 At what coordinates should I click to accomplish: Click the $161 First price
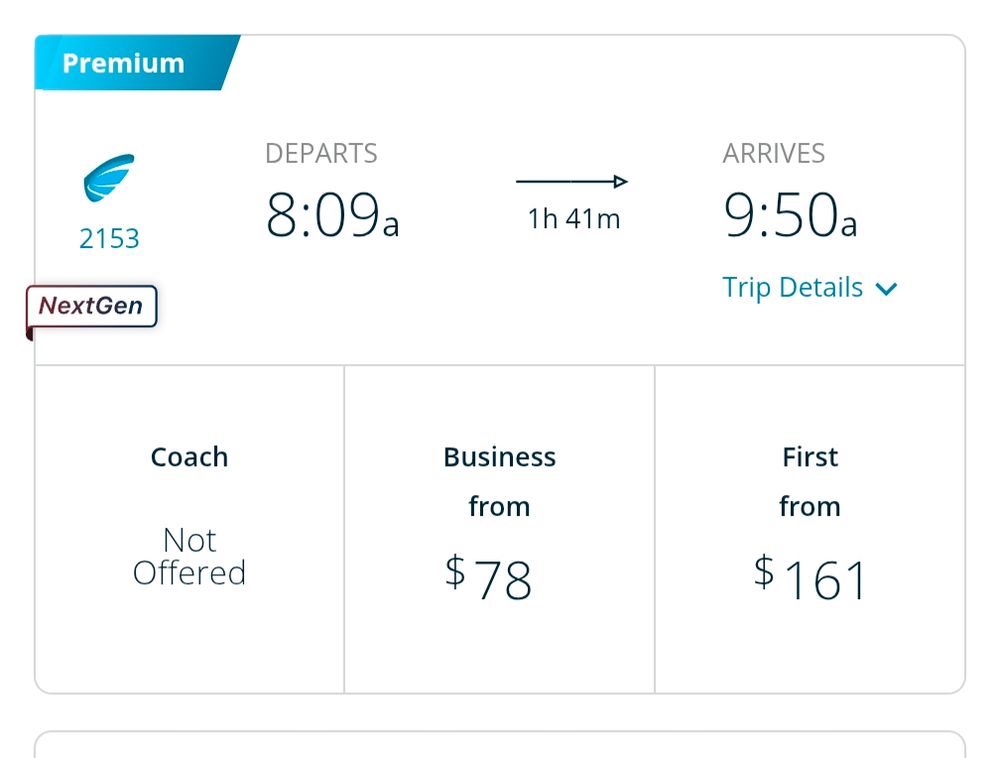tap(810, 579)
